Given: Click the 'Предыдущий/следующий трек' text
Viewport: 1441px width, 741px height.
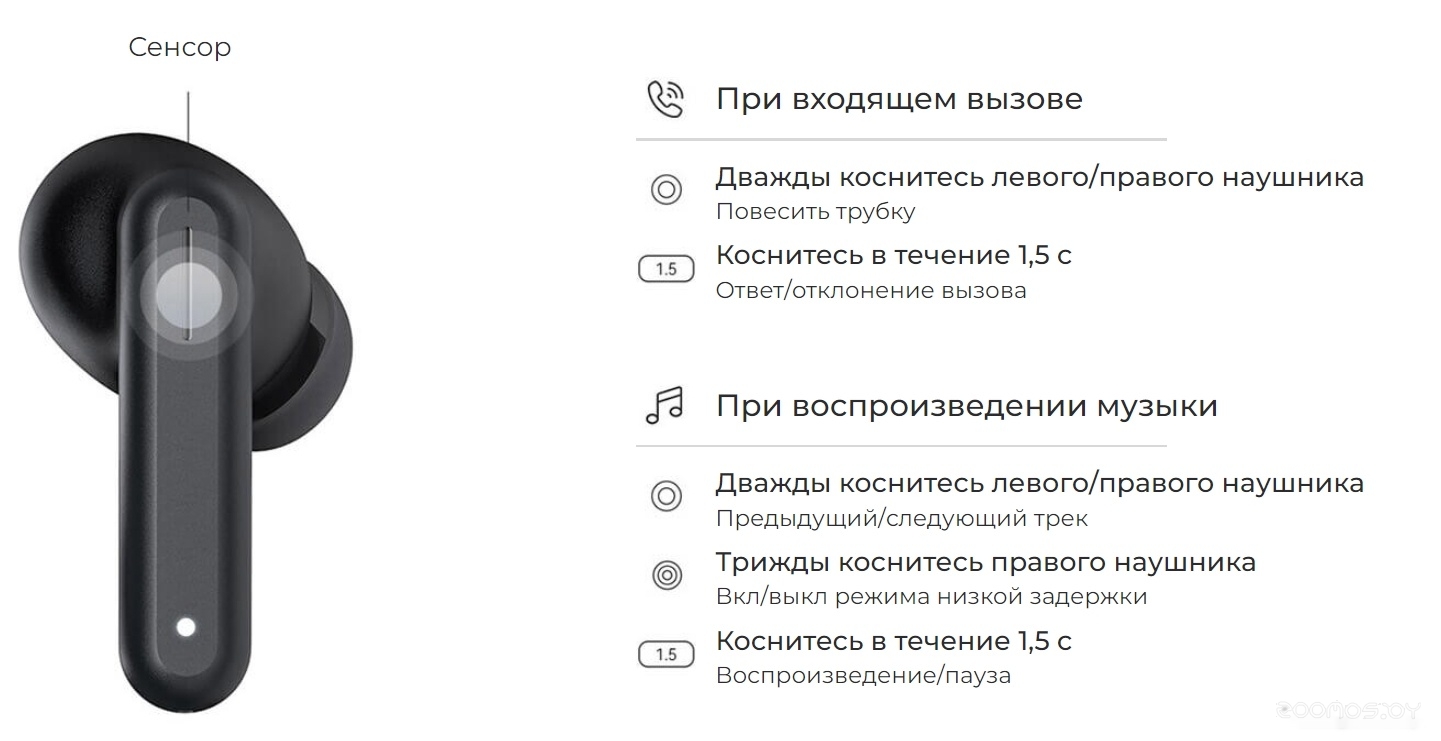Looking at the screenshot, I should tap(902, 519).
